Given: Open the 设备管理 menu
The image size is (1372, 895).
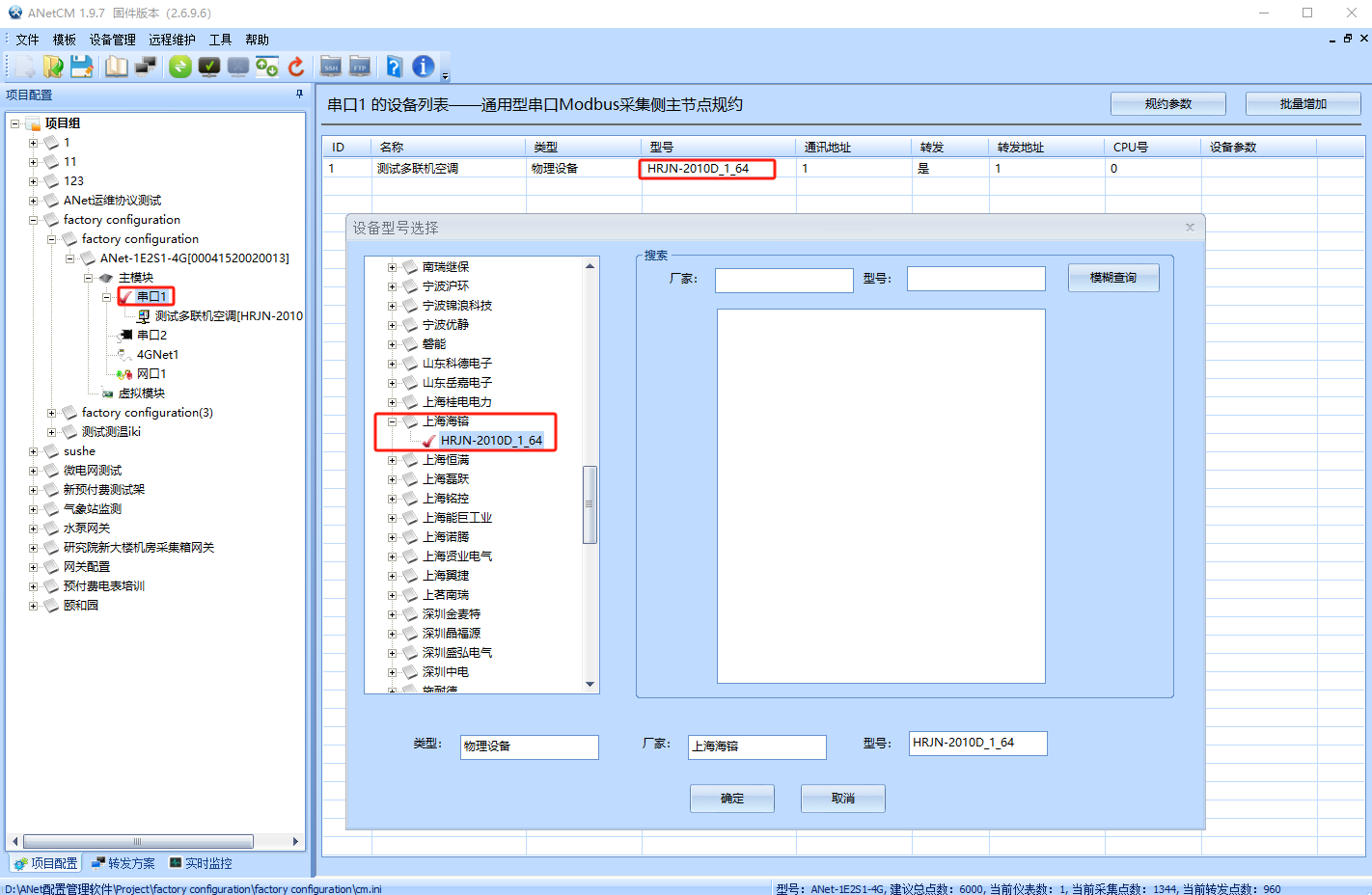Looking at the screenshot, I should [x=112, y=40].
